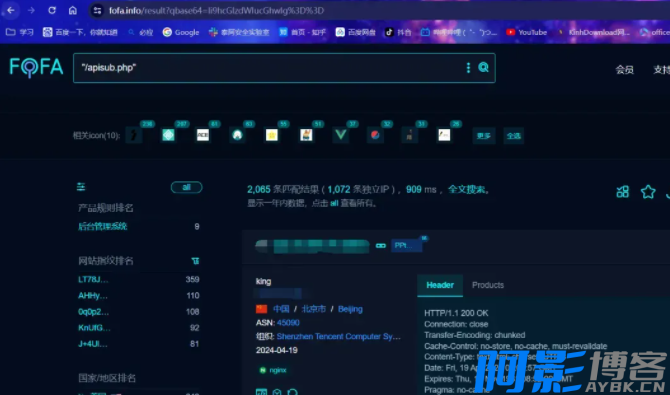Screen dimensions: 670x395
Task: Switch to the Header tab
Action: [x=440, y=285]
